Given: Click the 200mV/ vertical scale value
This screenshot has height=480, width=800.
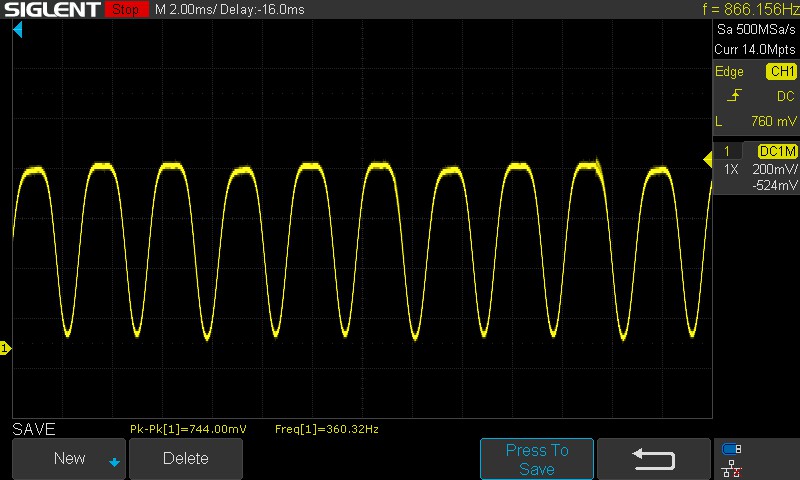Looking at the screenshot, I should coord(774,169).
